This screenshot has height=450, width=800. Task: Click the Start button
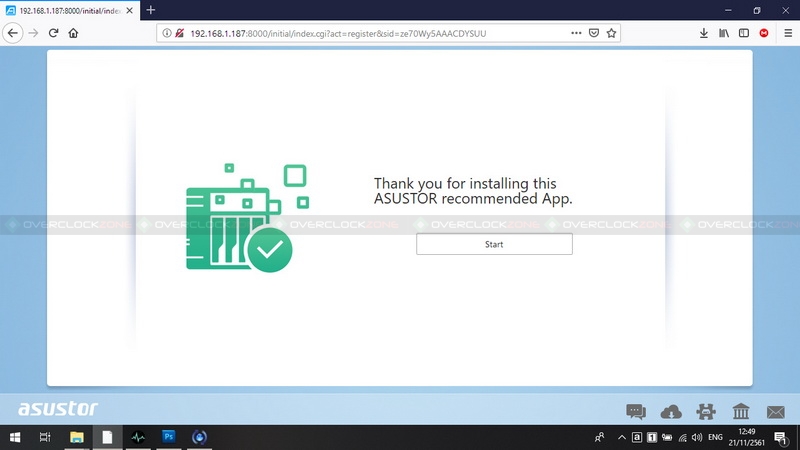[494, 244]
